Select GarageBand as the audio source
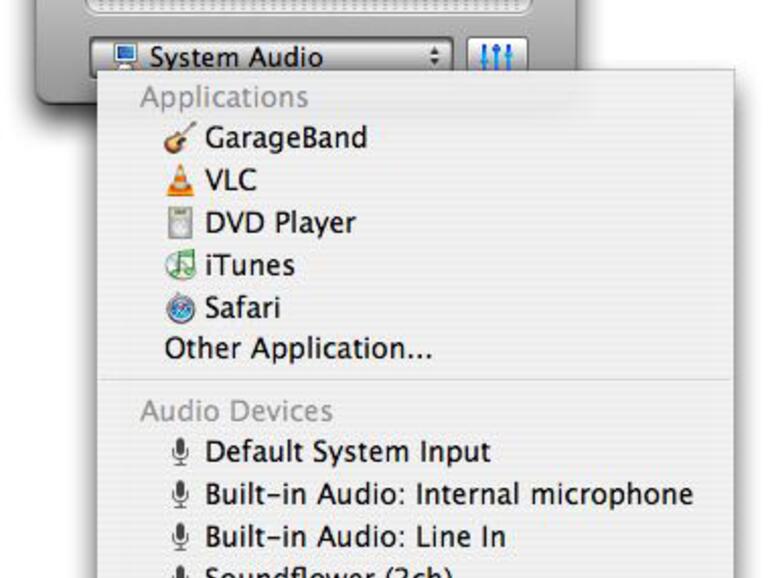Image resolution: width=770 pixels, height=578 pixels. (286, 137)
